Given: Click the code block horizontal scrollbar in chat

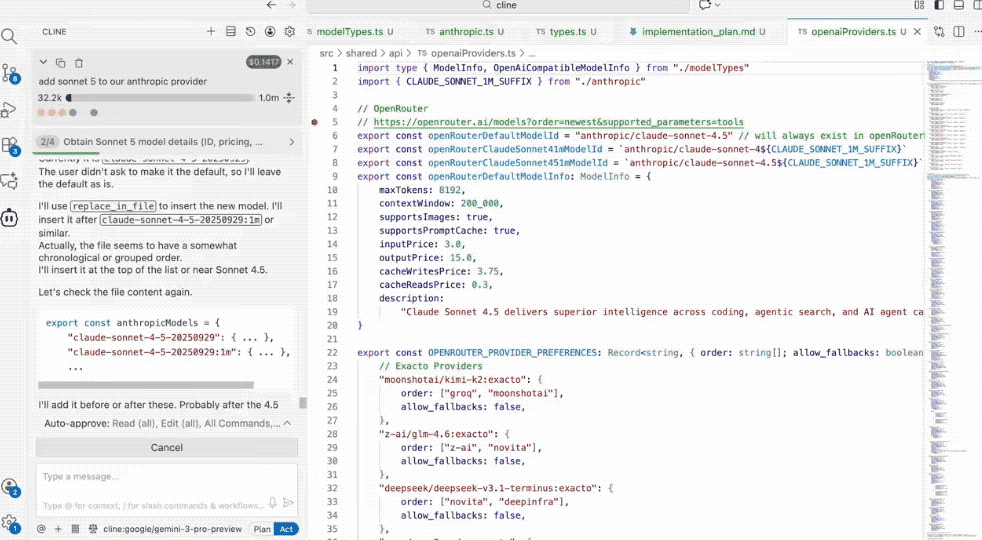Looking at the screenshot, I should click(x=146, y=385).
